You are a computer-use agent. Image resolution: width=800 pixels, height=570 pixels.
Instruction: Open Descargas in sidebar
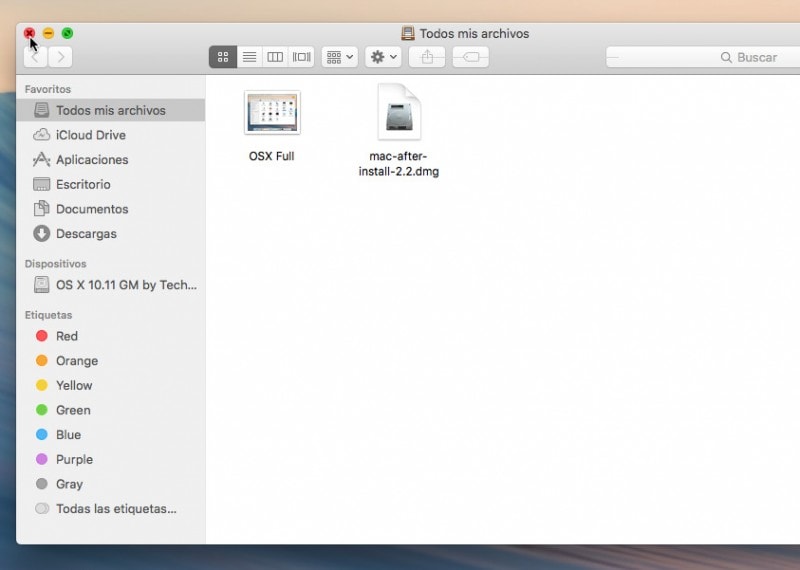(111, 234)
